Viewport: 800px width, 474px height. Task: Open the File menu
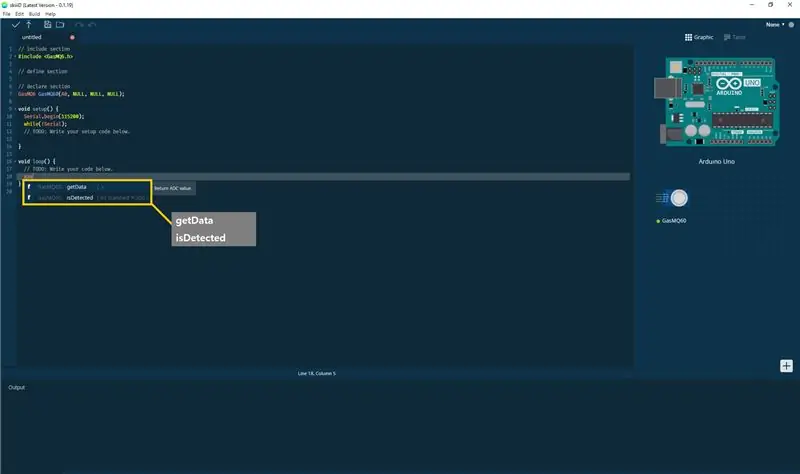(x=7, y=14)
